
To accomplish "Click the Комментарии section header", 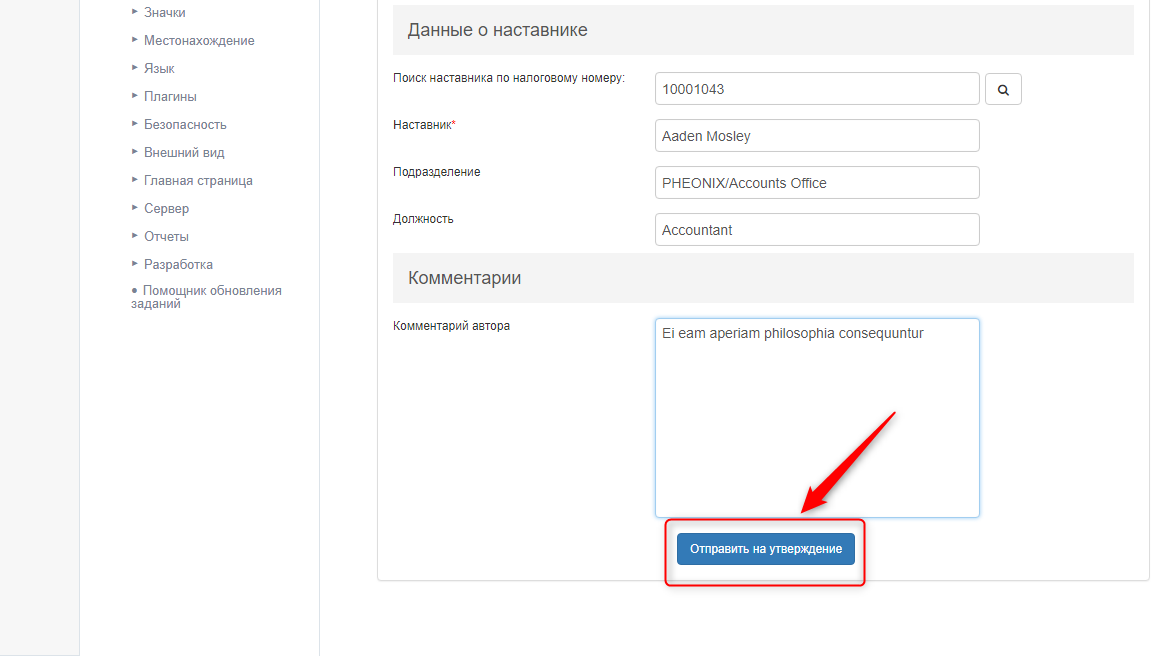I will (x=763, y=278).
